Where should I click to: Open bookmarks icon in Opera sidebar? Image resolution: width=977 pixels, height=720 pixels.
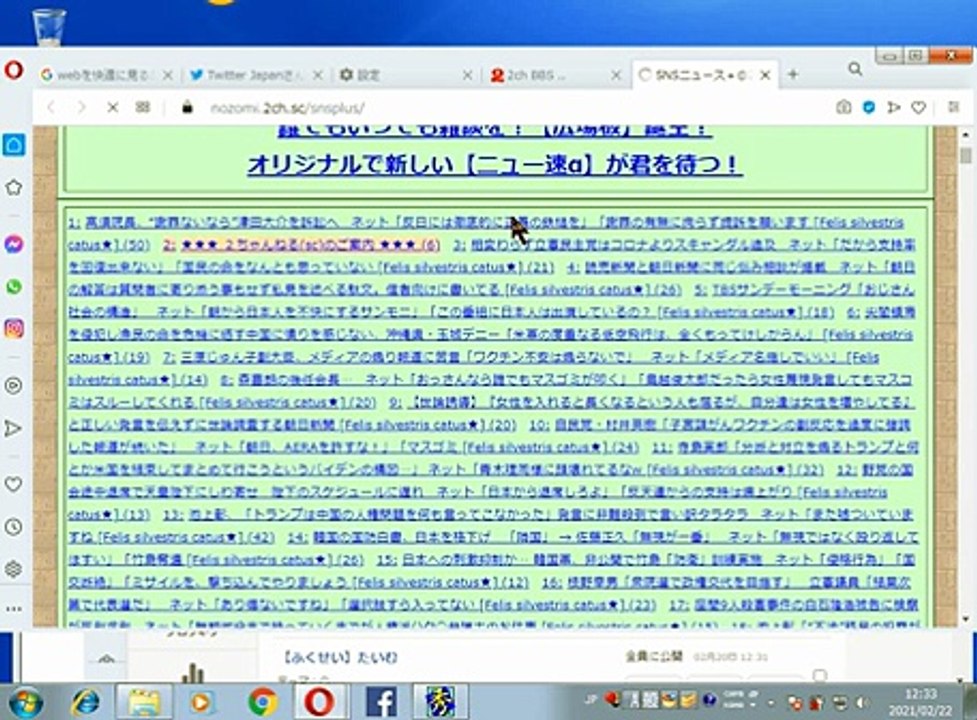14,187
